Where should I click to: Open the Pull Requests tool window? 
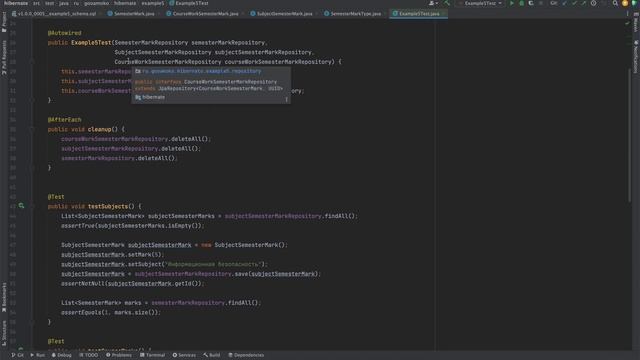4,57
